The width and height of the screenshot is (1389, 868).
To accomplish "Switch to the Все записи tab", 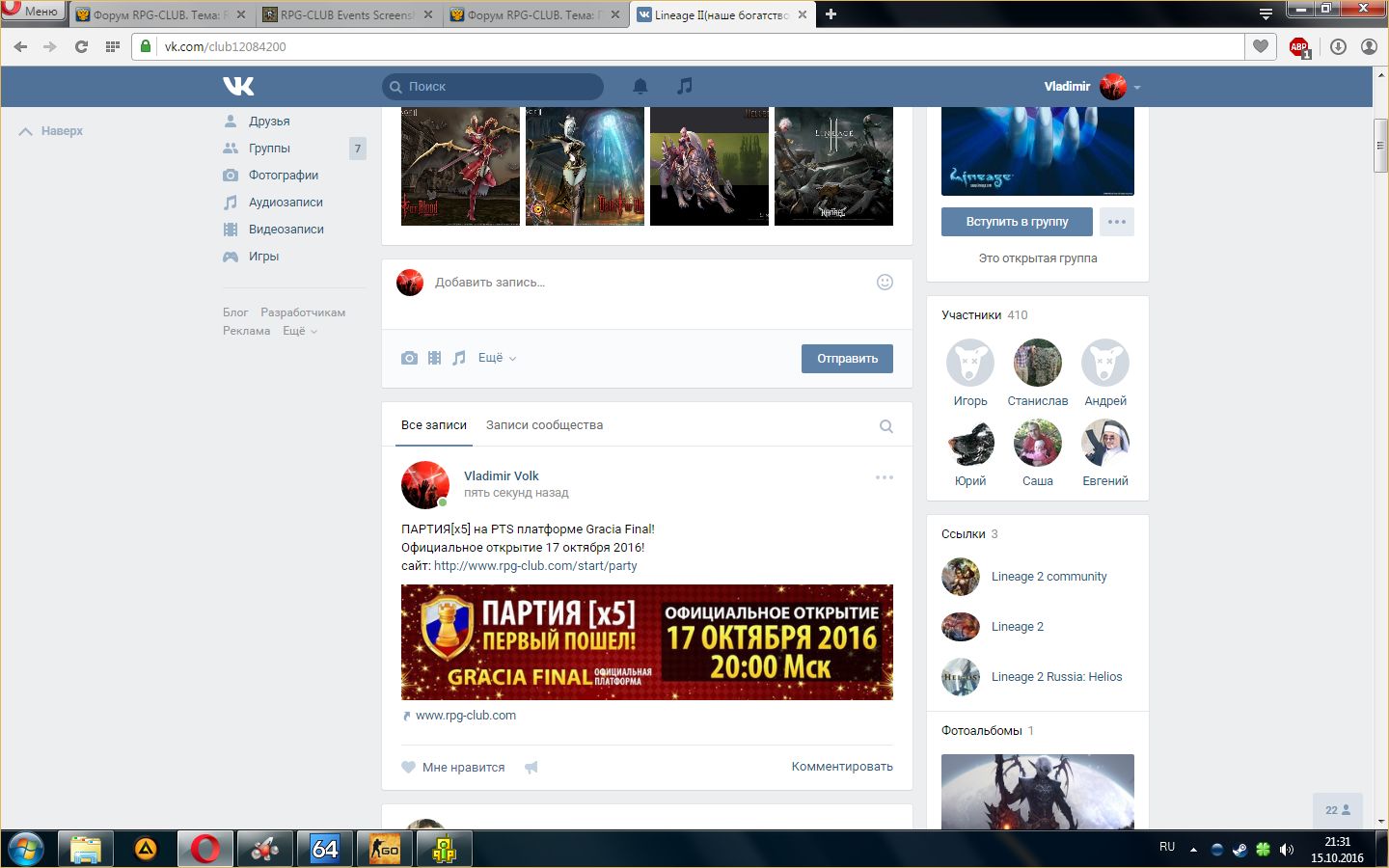I will click(x=434, y=425).
